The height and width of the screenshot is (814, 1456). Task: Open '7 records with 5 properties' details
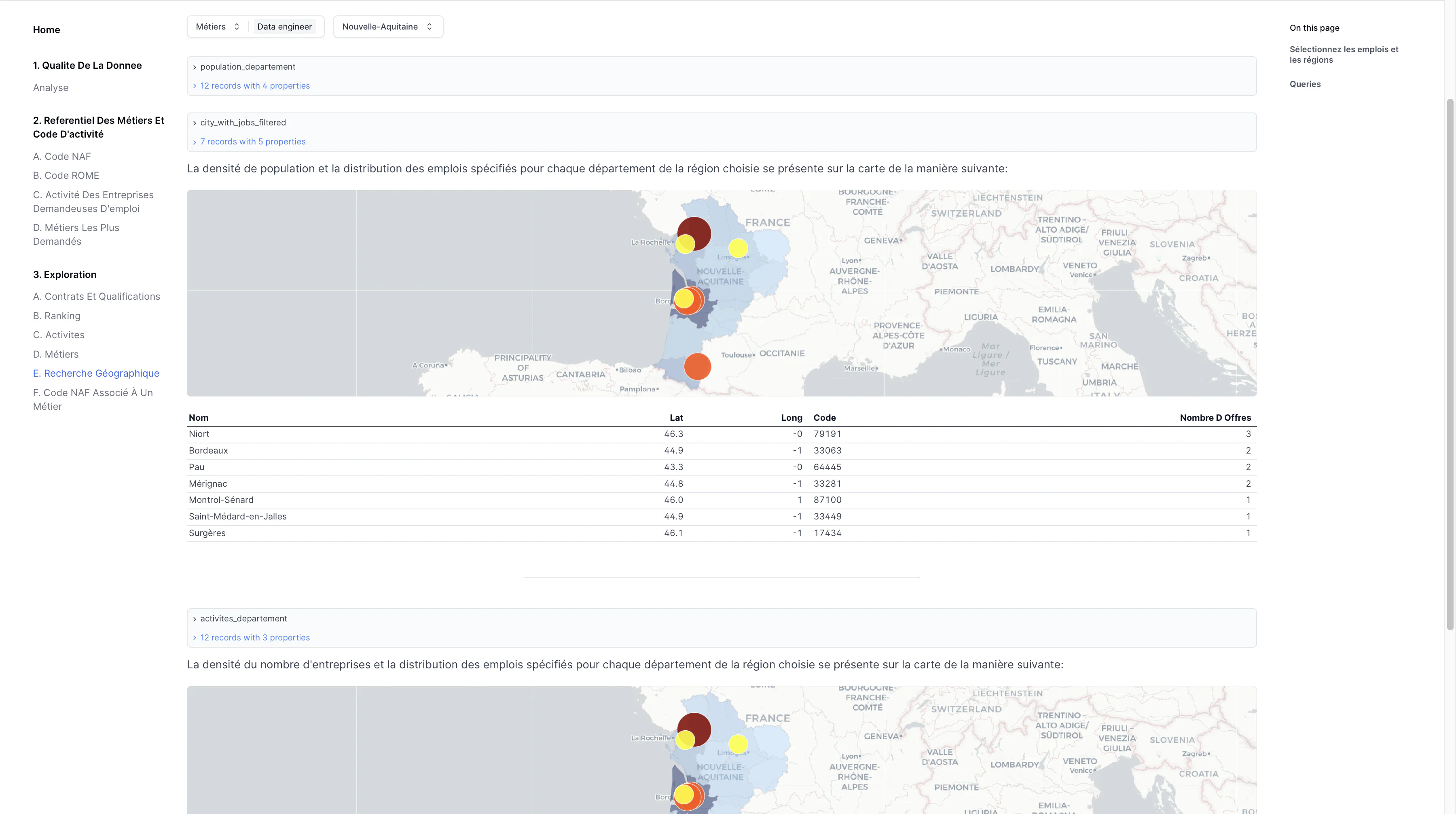coord(253,141)
